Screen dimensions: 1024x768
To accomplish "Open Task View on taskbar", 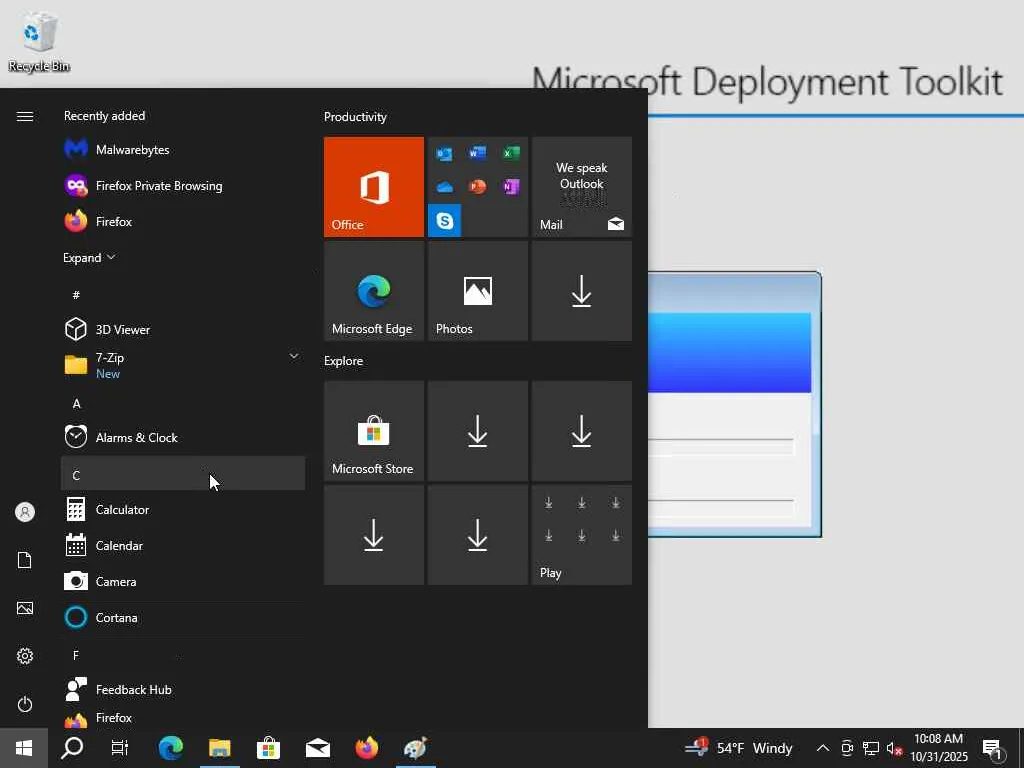I will click(120, 748).
